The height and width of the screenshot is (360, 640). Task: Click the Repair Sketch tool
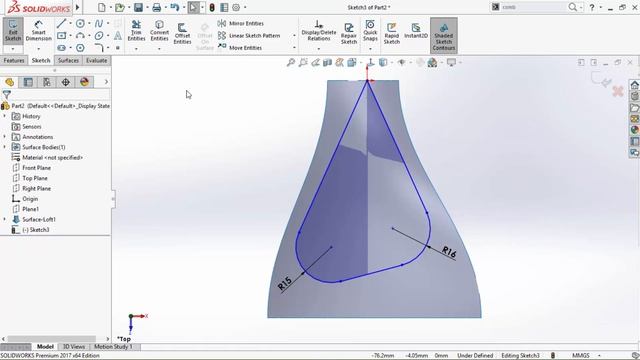point(349,33)
